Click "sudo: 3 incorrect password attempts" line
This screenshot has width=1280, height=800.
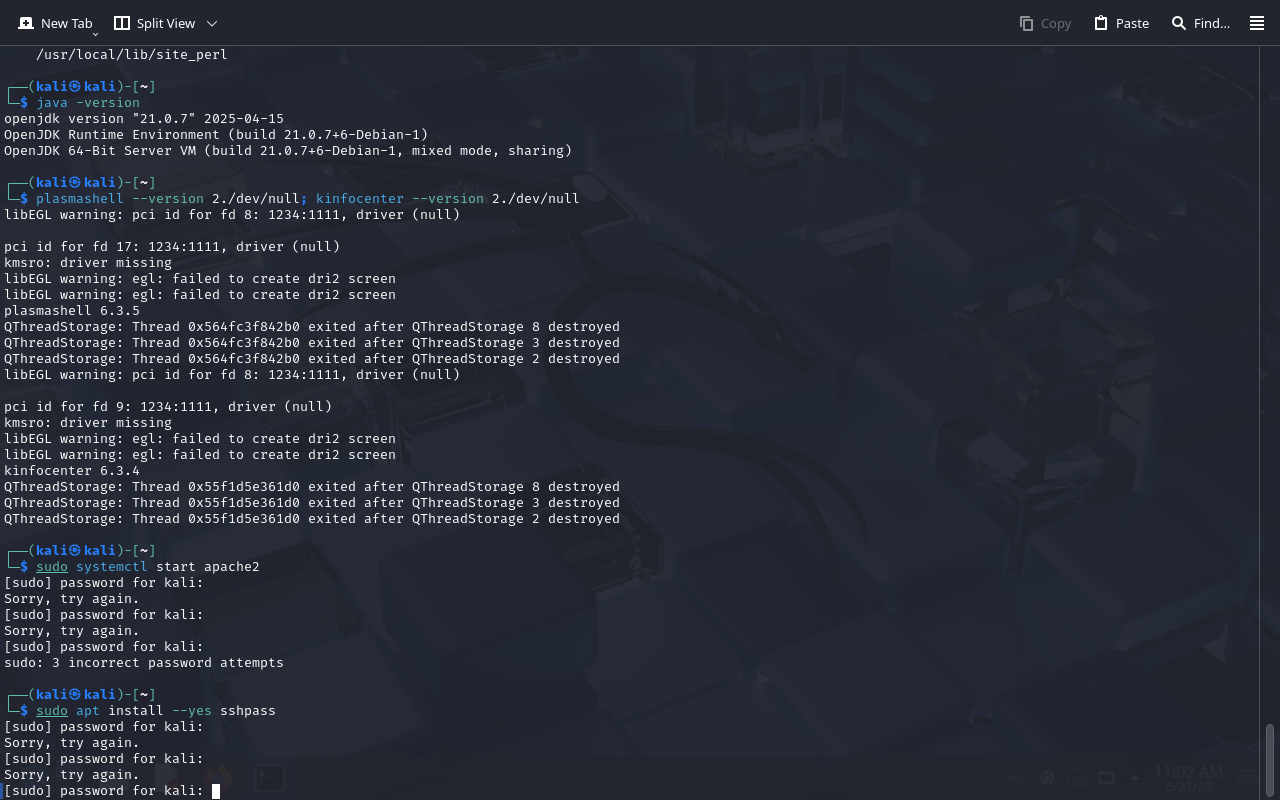tap(144, 663)
